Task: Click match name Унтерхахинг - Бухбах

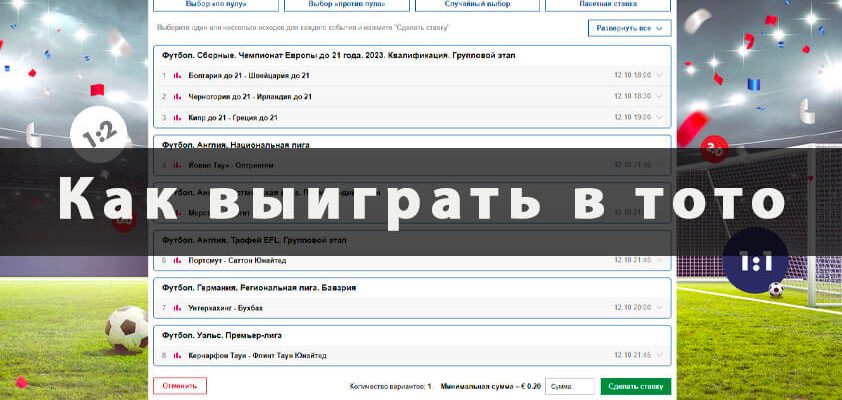Action: pyautogui.click(x=226, y=308)
